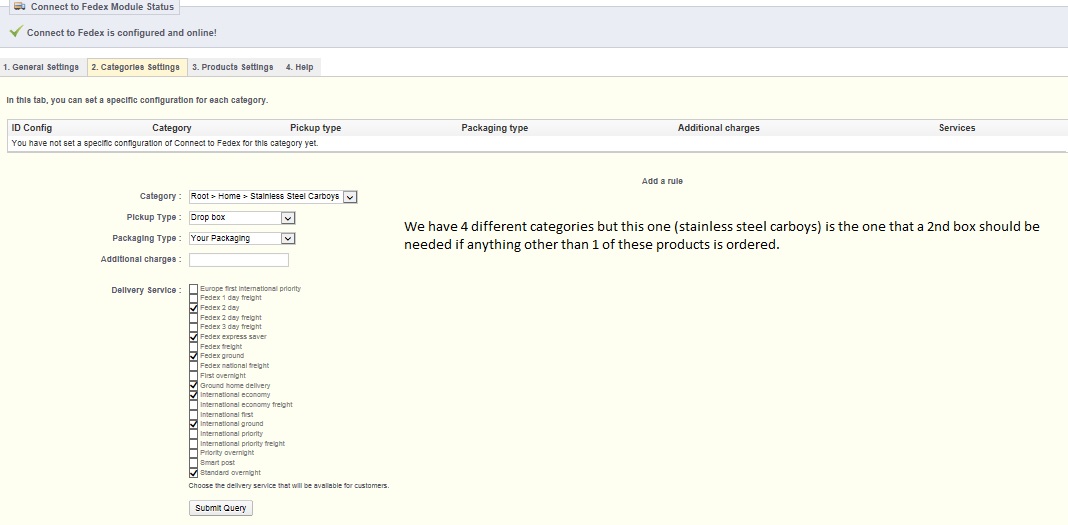Click the Delivery Service label
Image resolution: width=1068 pixels, height=525 pixels.
pos(146,290)
